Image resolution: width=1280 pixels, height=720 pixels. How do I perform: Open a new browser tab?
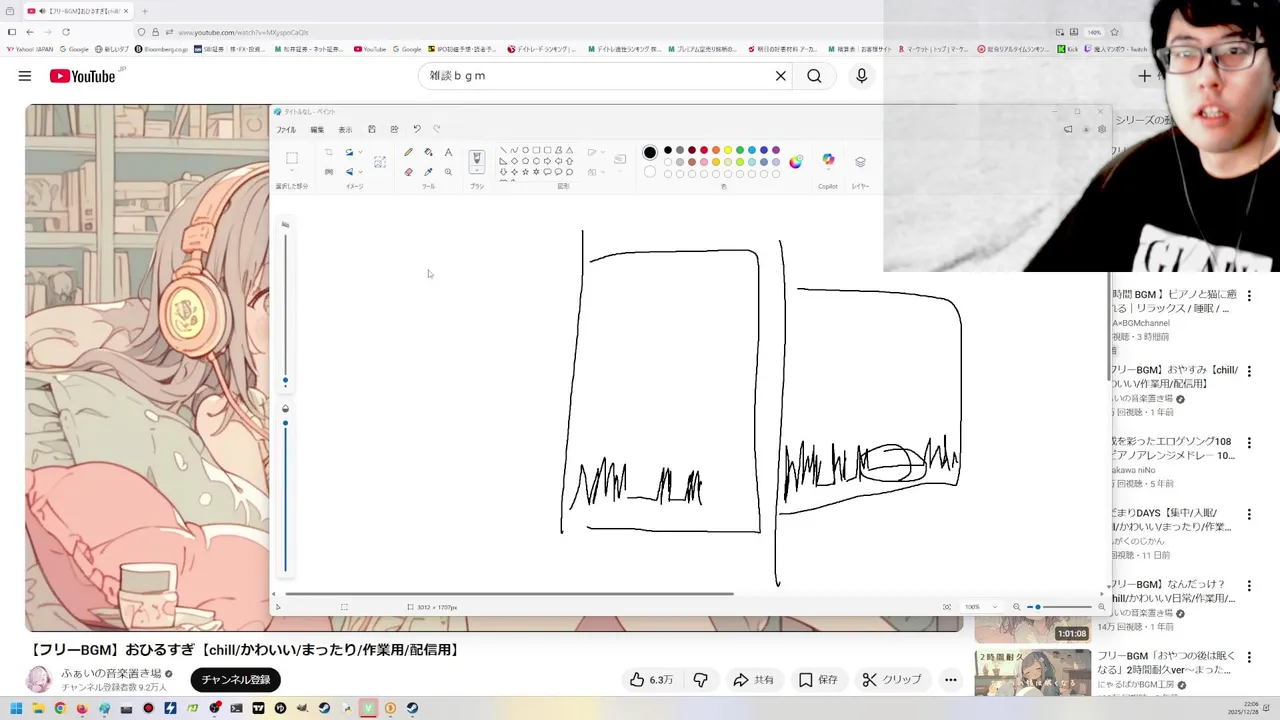pos(145,11)
